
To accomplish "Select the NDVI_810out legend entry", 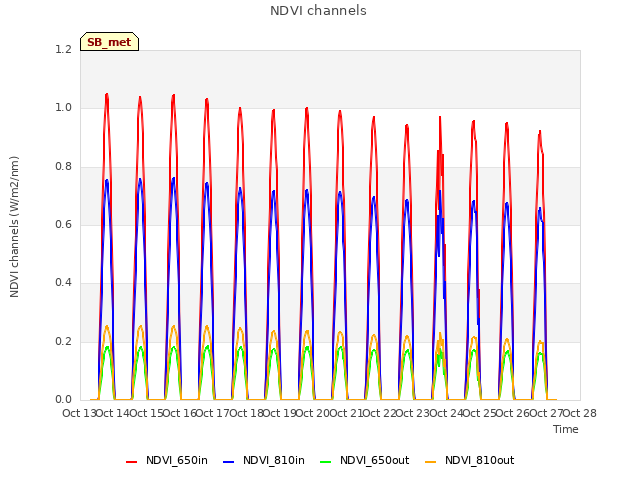I will tap(469, 460).
